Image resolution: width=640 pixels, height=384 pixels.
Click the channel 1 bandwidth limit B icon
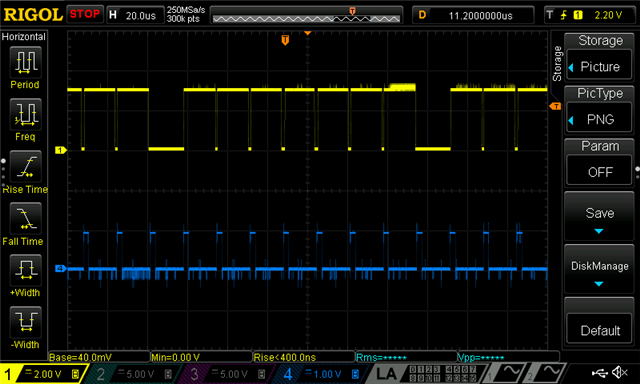click(x=75, y=374)
